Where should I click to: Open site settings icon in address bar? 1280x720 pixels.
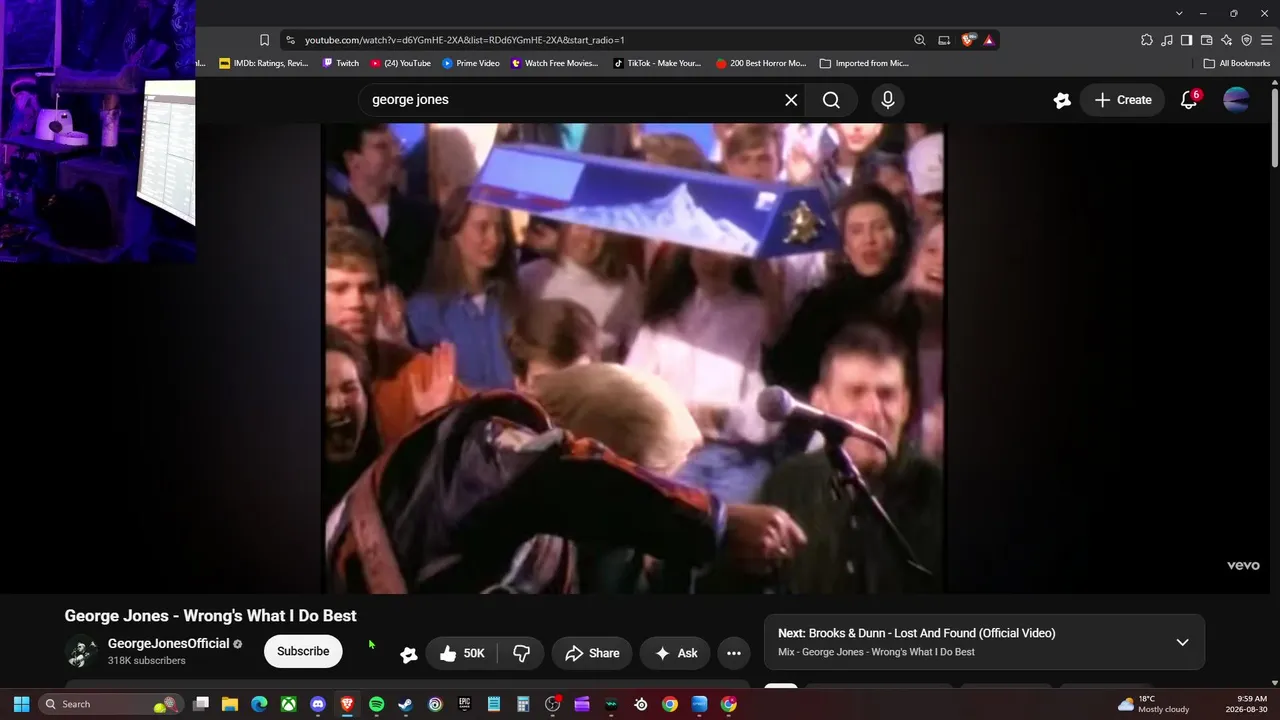click(x=290, y=40)
